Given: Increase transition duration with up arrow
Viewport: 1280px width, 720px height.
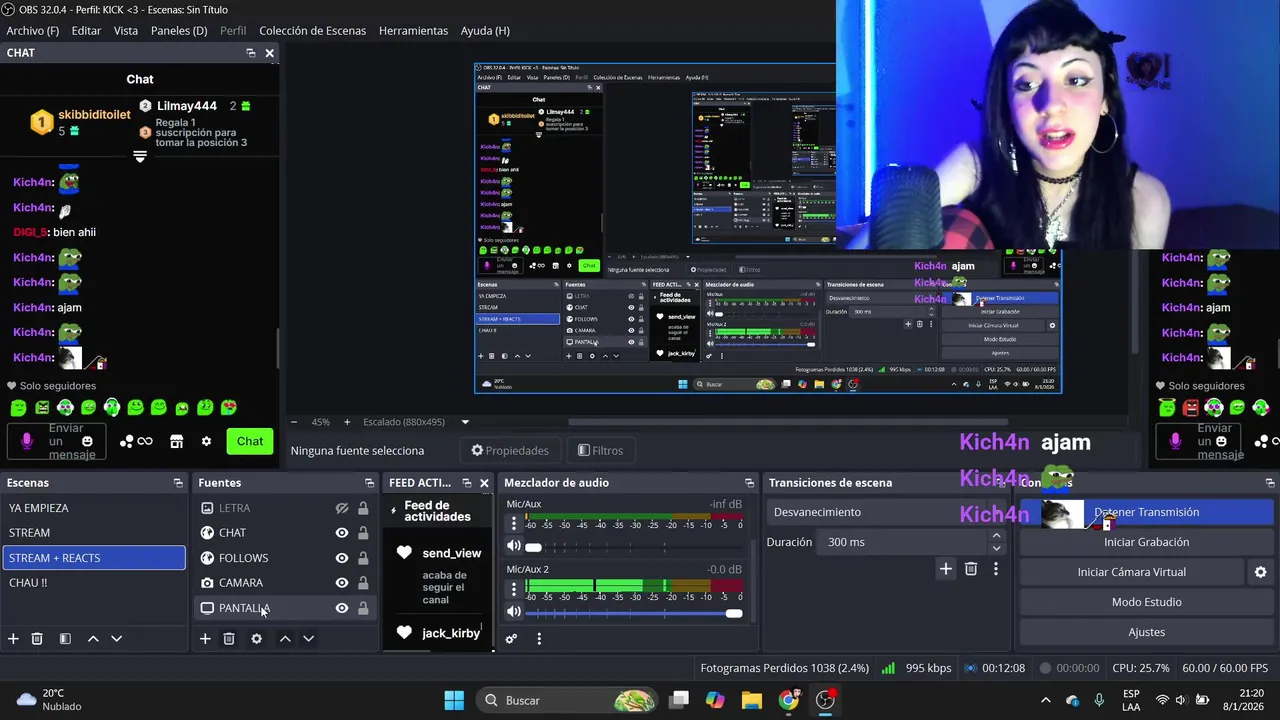Looking at the screenshot, I should click(996, 536).
